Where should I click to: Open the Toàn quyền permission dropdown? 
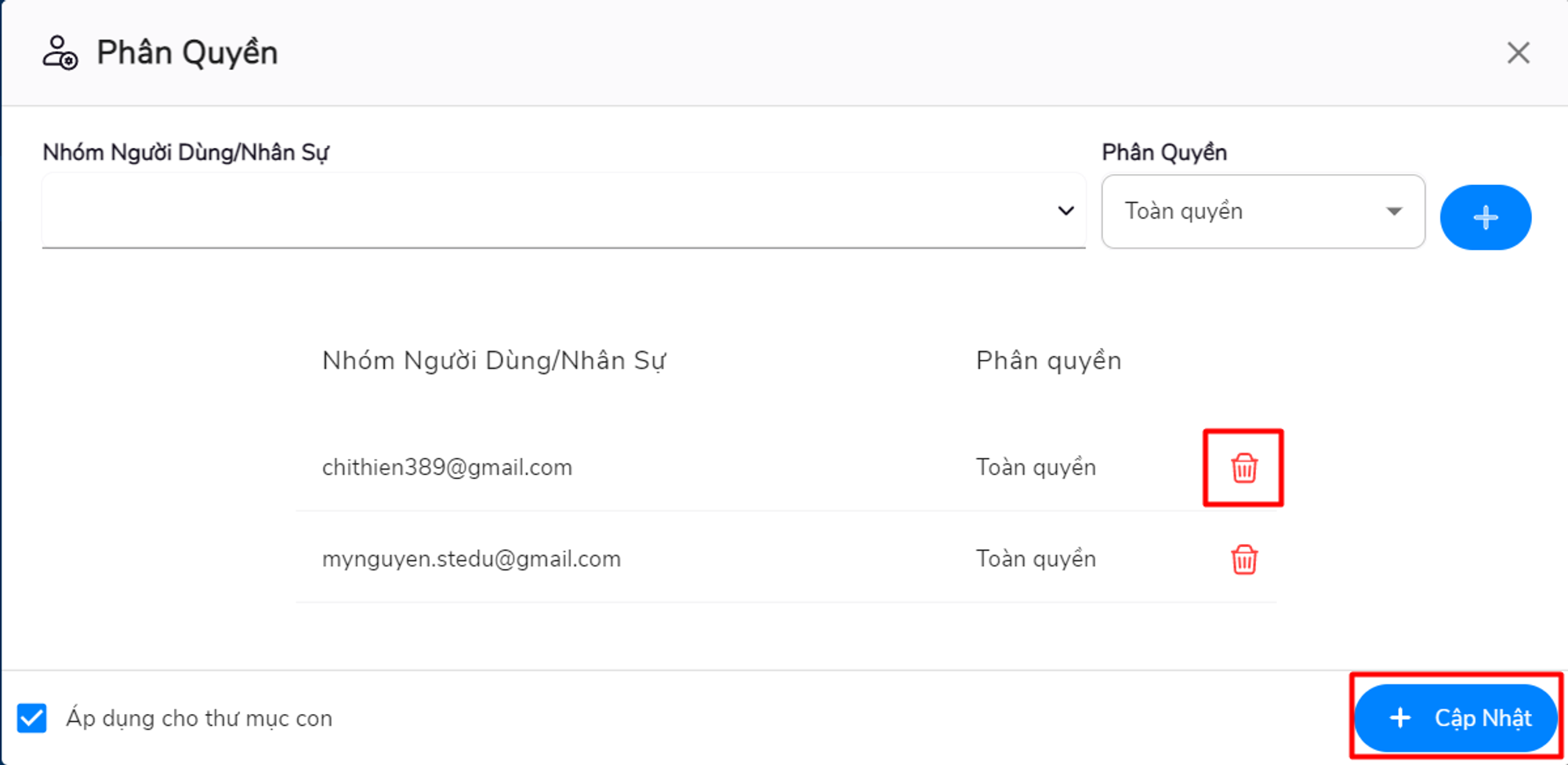tap(1393, 211)
